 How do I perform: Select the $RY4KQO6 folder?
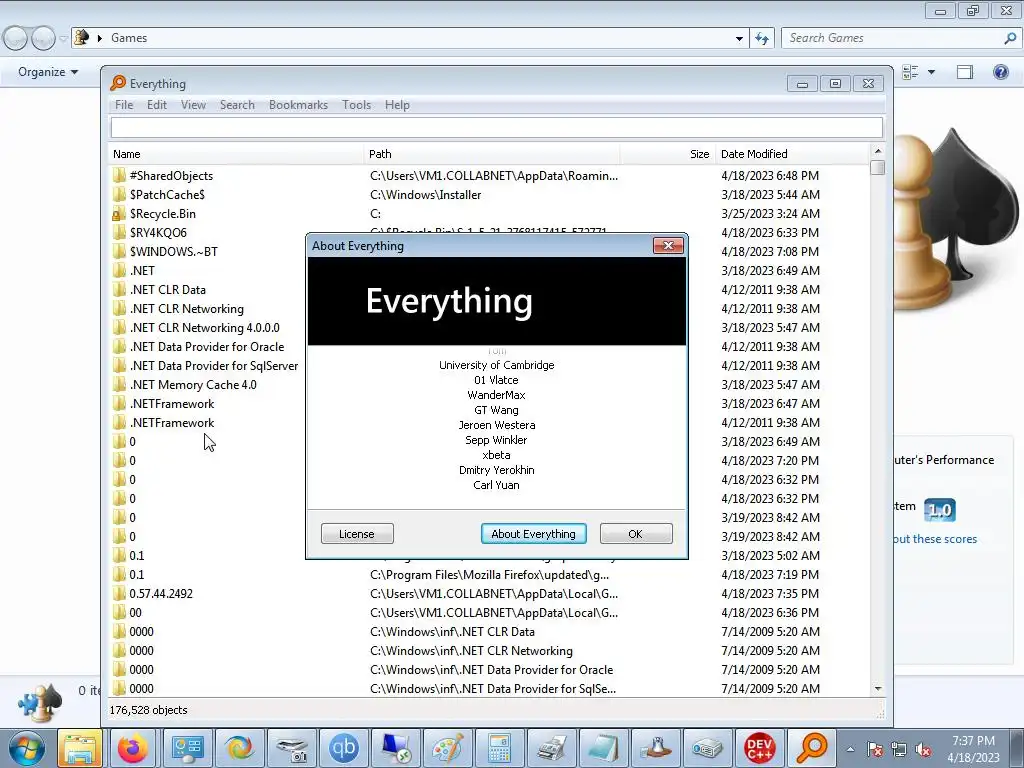coord(158,232)
